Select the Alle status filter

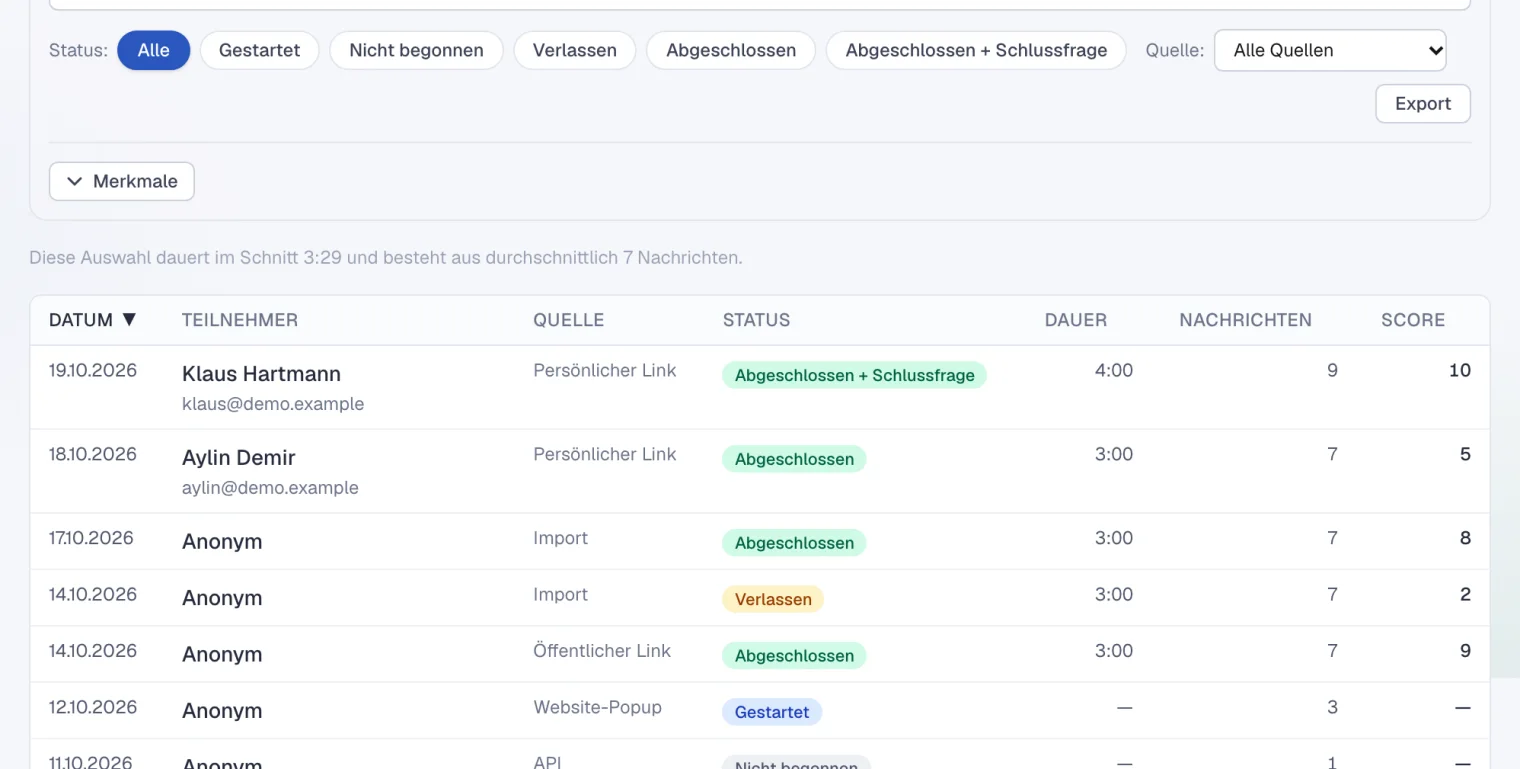coord(153,50)
